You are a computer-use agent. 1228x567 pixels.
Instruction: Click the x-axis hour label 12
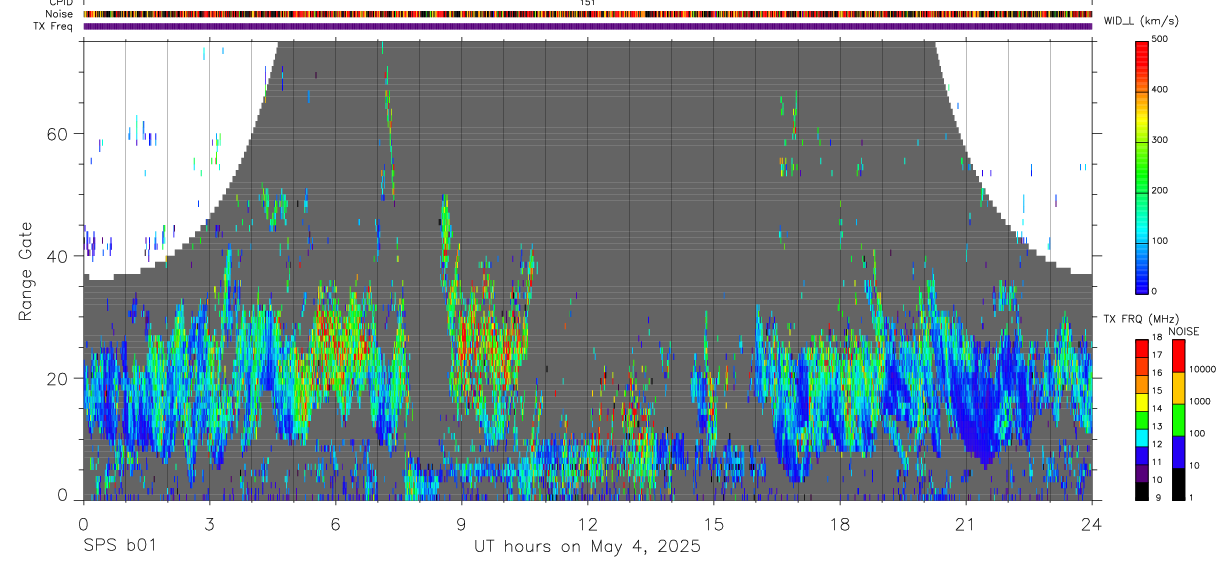[588, 522]
